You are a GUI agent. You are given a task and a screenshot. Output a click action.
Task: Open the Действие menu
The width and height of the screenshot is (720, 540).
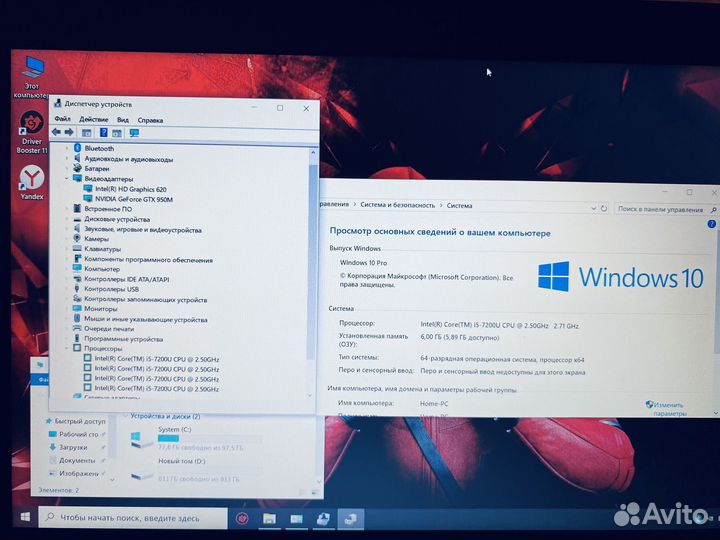[94, 119]
